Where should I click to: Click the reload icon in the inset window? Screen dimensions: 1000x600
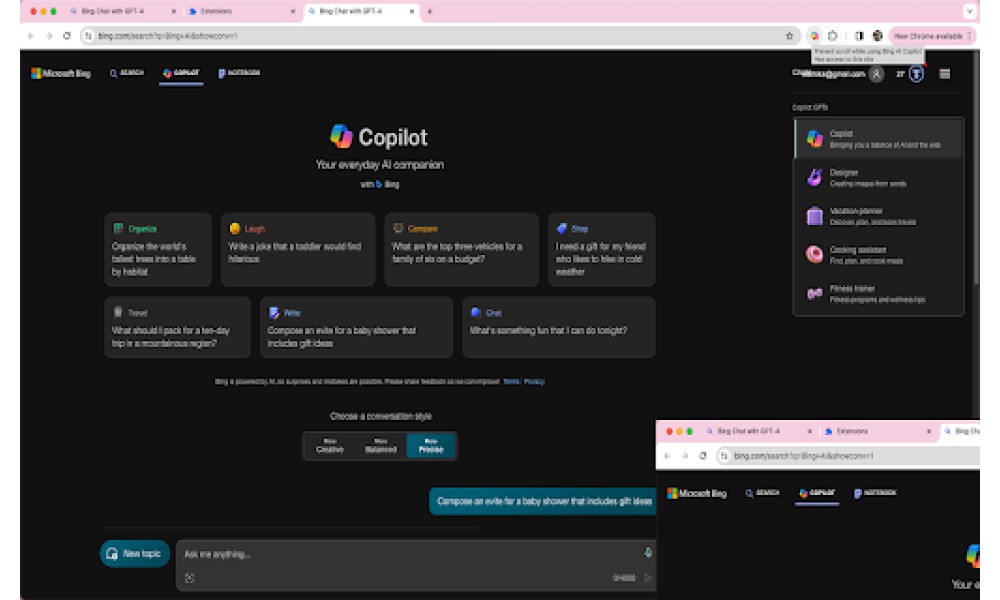(x=703, y=455)
